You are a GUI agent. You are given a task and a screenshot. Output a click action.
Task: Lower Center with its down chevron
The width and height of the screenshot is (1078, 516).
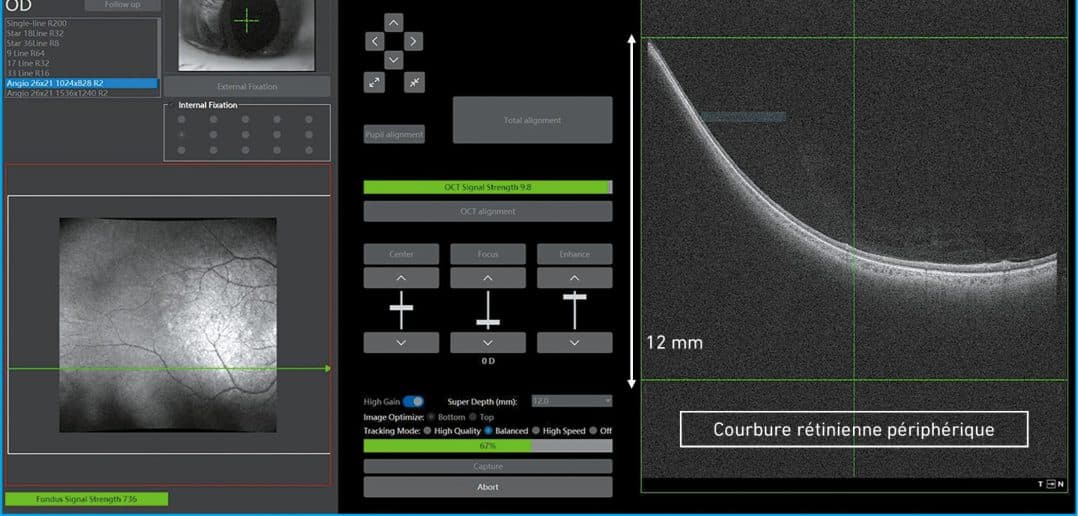tap(402, 342)
